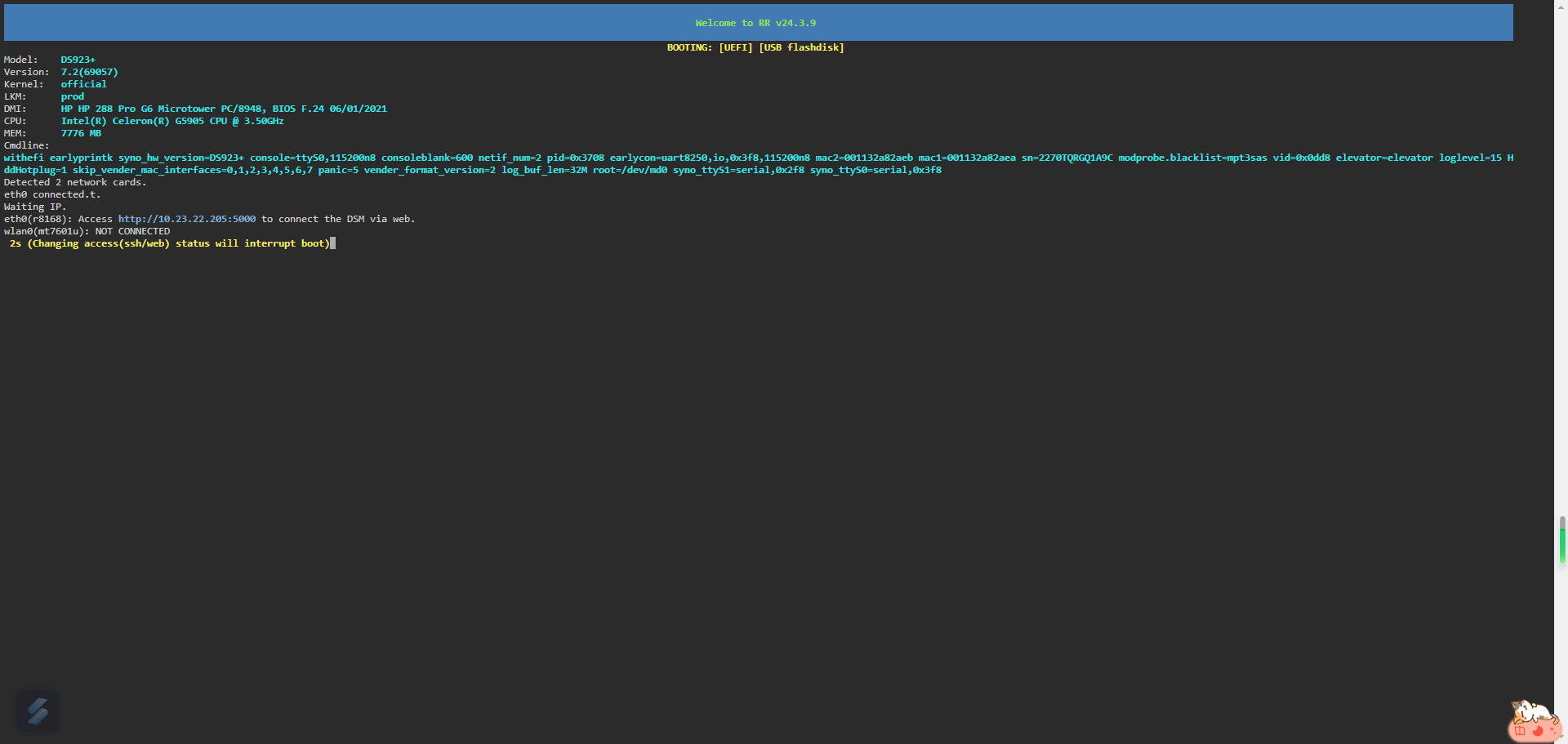The height and width of the screenshot is (744, 1568).
Task: Click the LKM value prod
Action: [73, 96]
